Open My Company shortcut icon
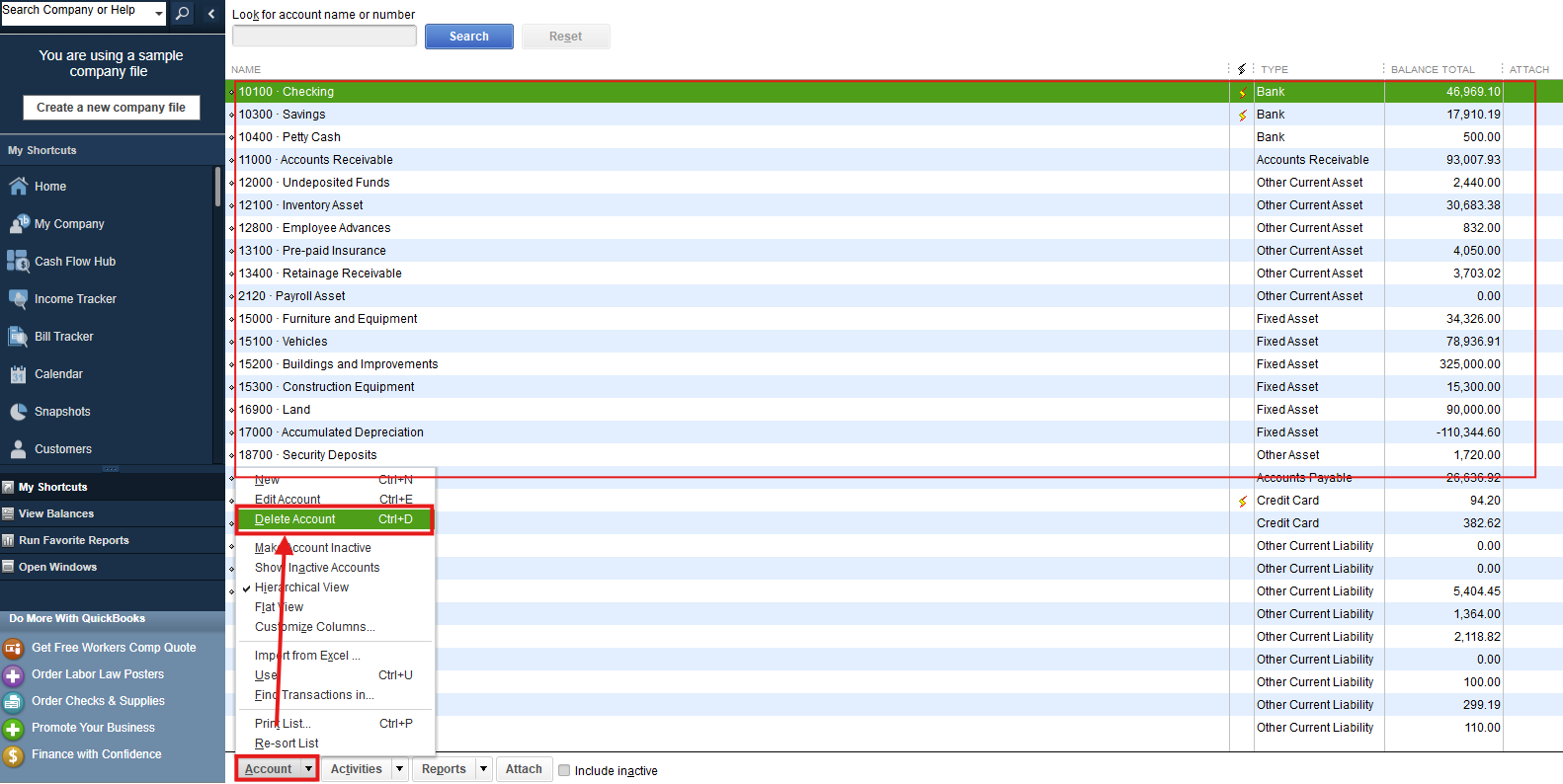Screen dimensions: 1563x784 (18, 224)
